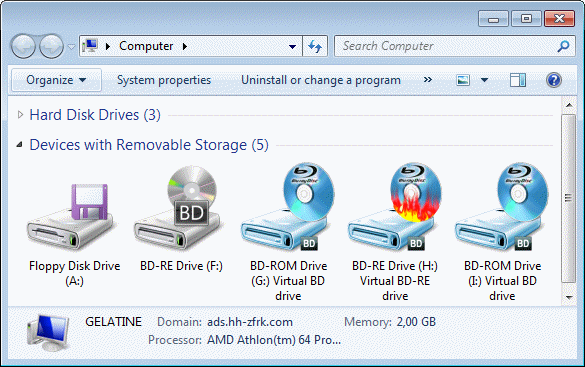Click the arrow after Computer in breadcrumb
585x367 pixels.
185,46
